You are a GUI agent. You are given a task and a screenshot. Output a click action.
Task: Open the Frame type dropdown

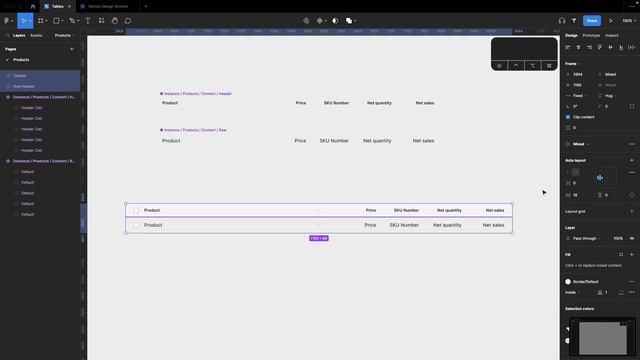click(x=573, y=64)
